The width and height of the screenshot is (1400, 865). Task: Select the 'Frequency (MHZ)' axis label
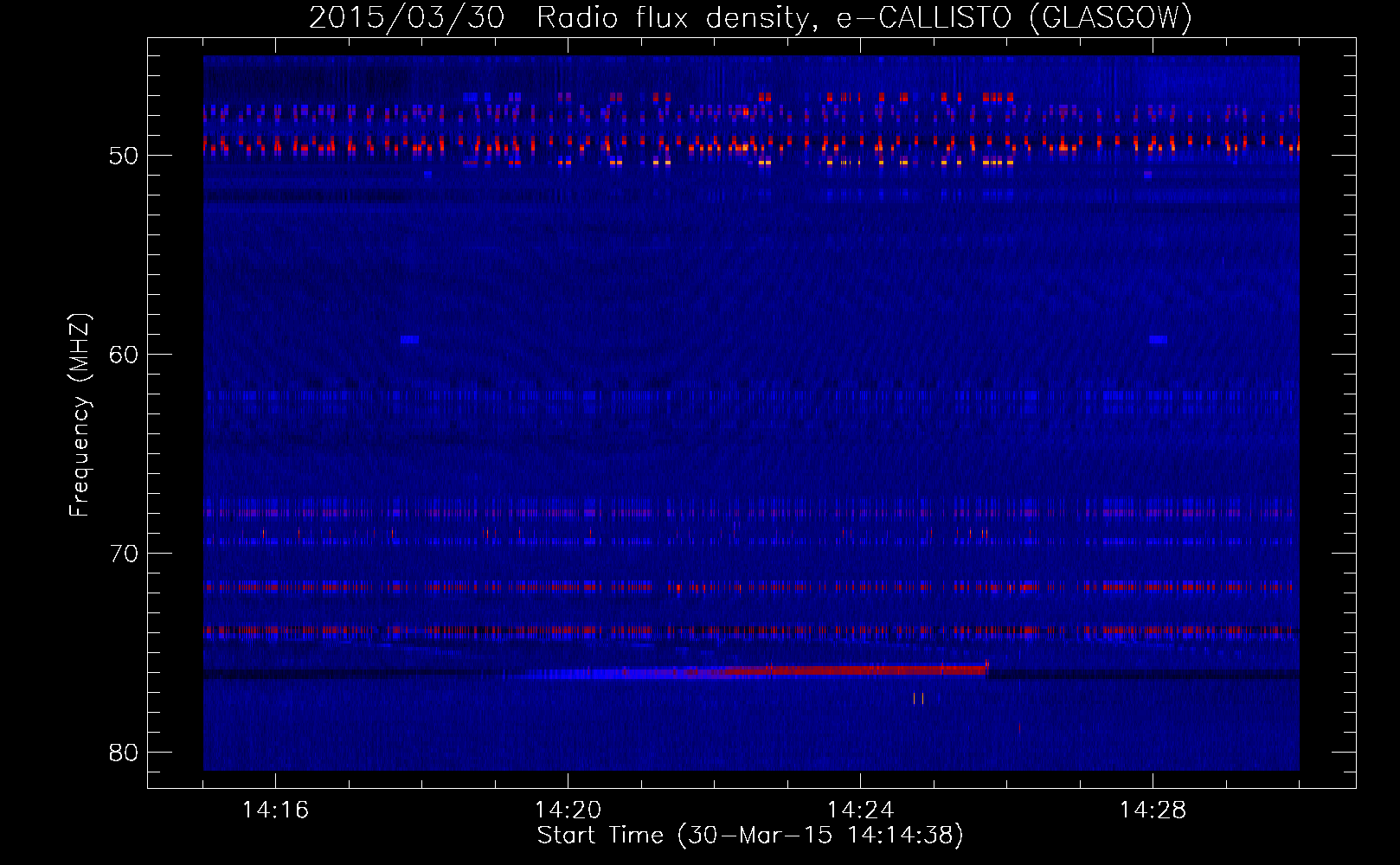pos(80,415)
